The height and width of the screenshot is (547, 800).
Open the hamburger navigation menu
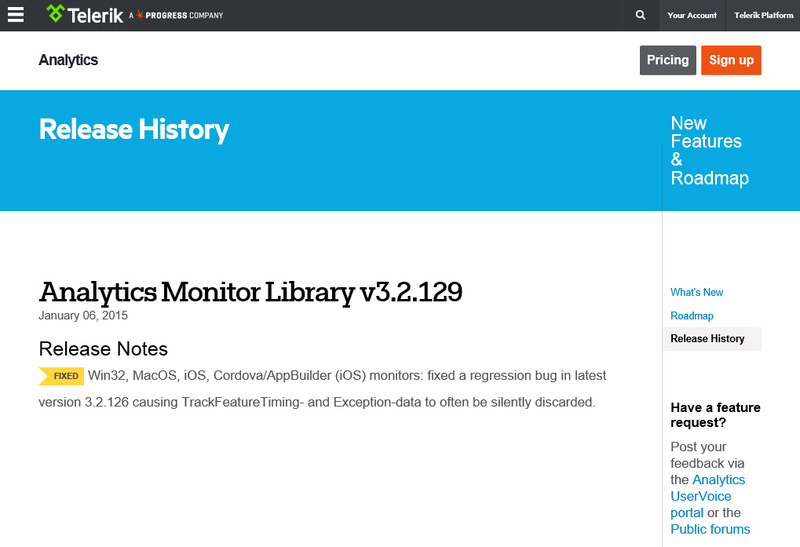15,15
